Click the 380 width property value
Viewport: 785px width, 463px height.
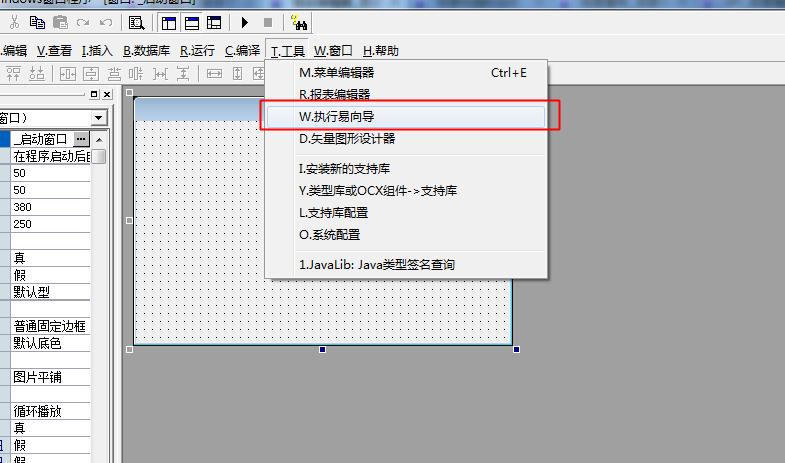(x=51, y=207)
